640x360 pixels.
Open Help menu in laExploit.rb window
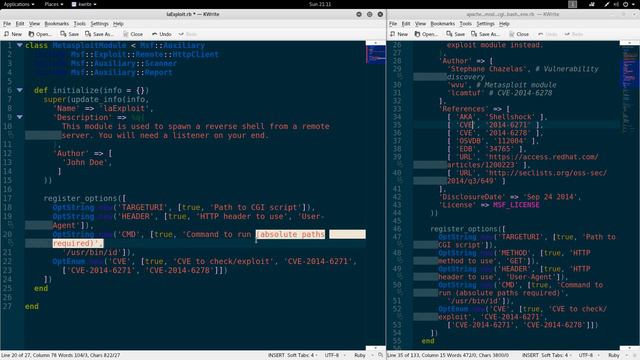118,24
